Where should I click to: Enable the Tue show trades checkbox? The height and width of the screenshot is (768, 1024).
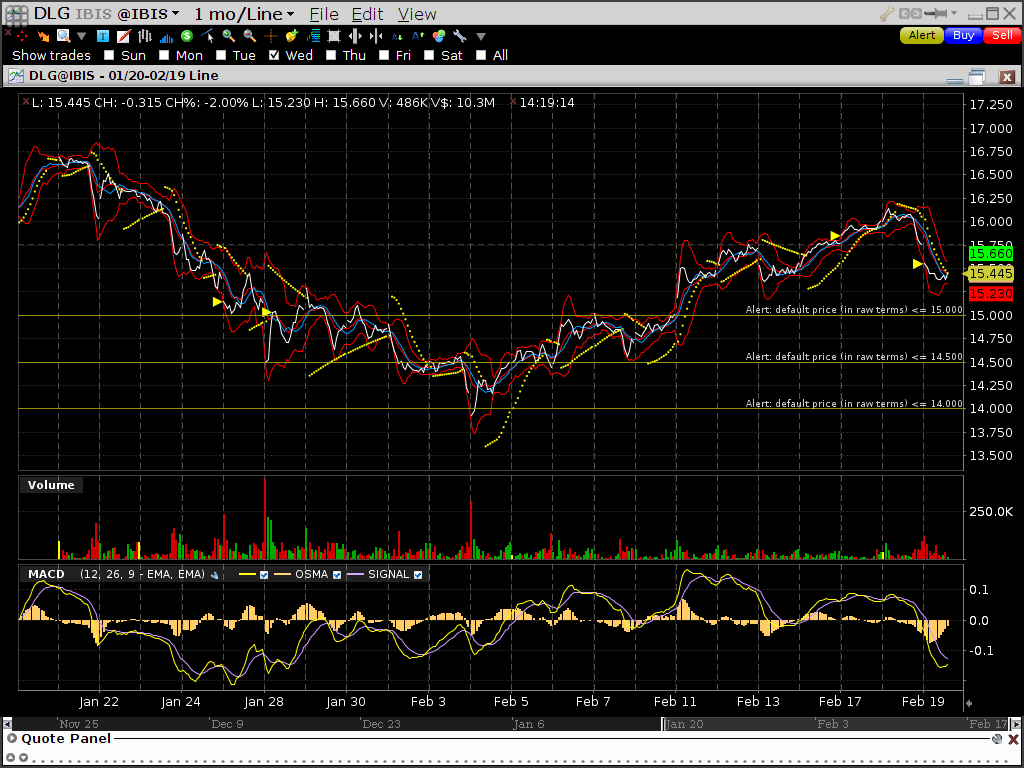pyautogui.click(x=221, y=56)
